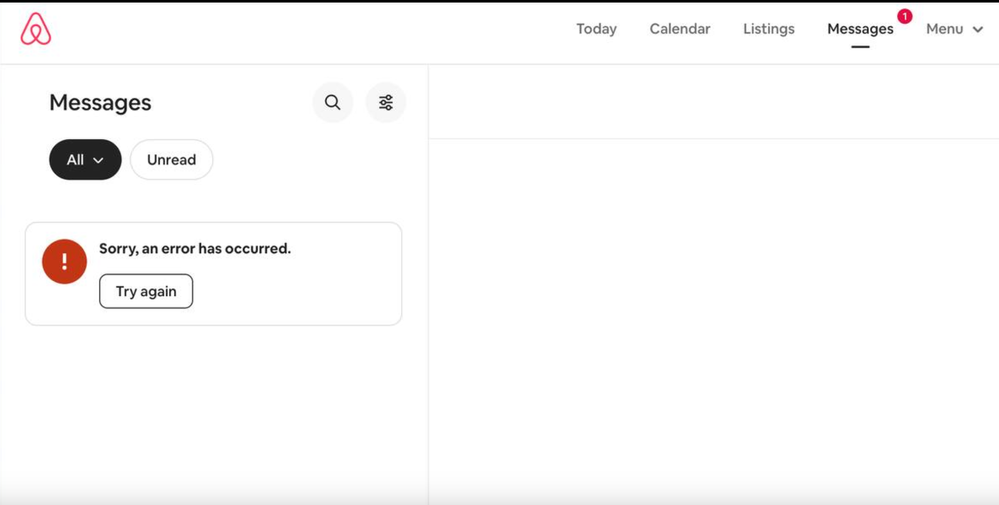Open the Menu label in the header
This screenshot has height=505, width=999.
944,29
